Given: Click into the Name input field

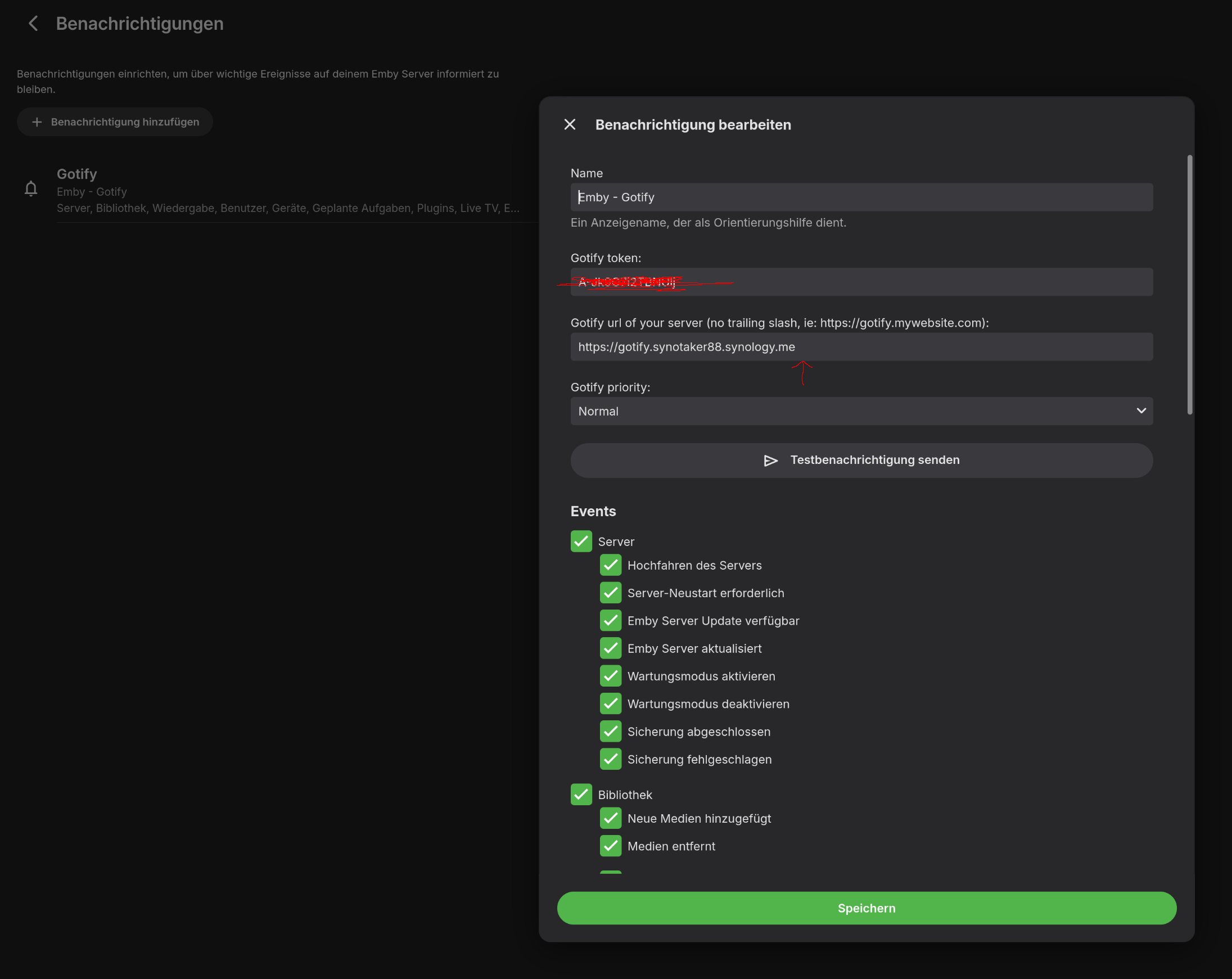Looking at the screenshot, I should [861, 197].
